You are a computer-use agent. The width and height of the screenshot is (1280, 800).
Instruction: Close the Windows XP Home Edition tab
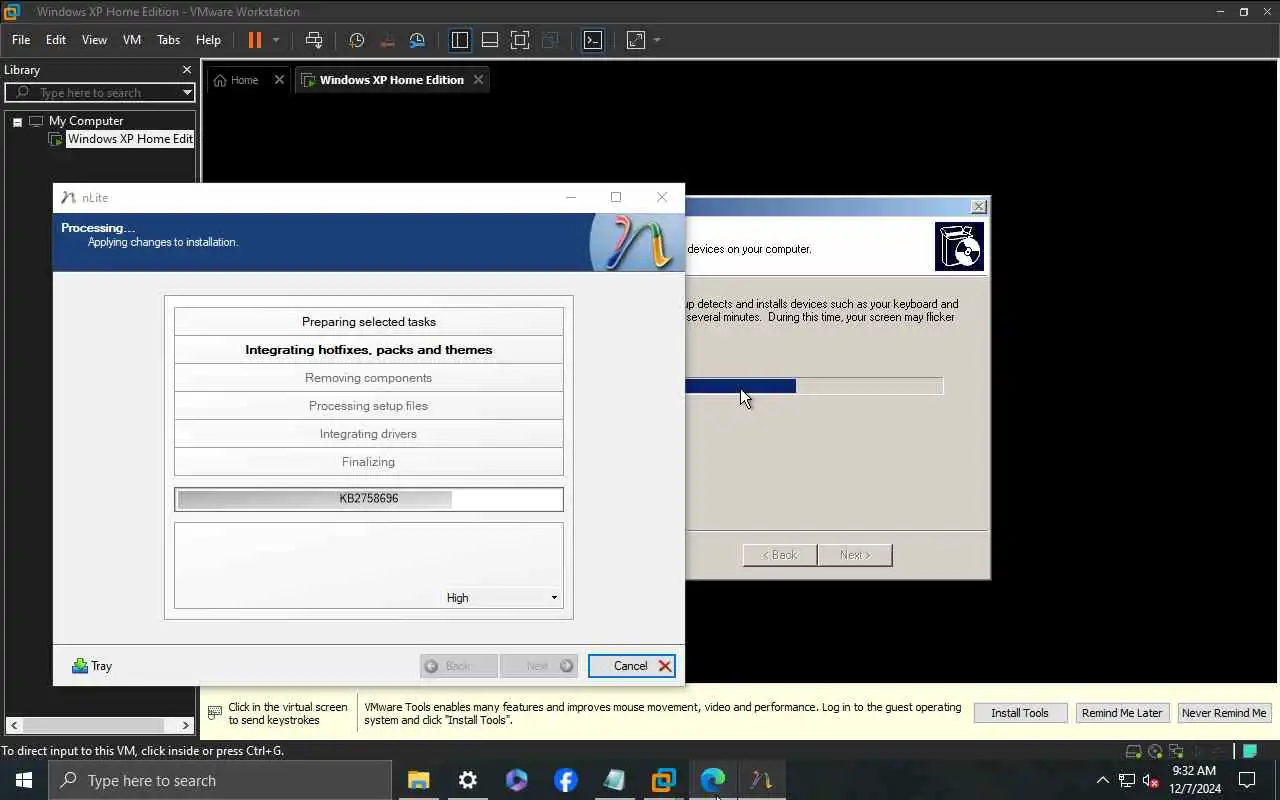coord(478,80)
